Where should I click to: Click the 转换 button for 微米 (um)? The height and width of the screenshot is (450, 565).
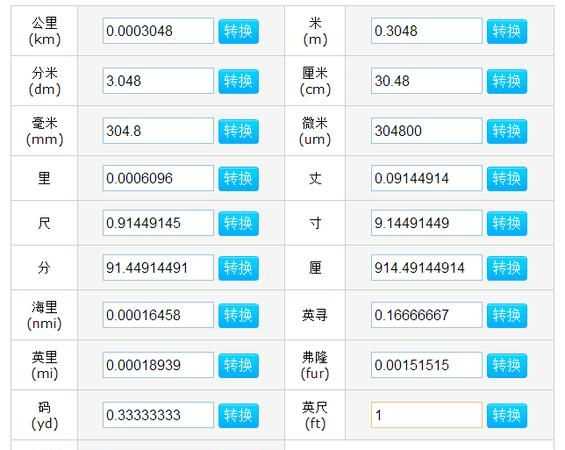(507, 131)
